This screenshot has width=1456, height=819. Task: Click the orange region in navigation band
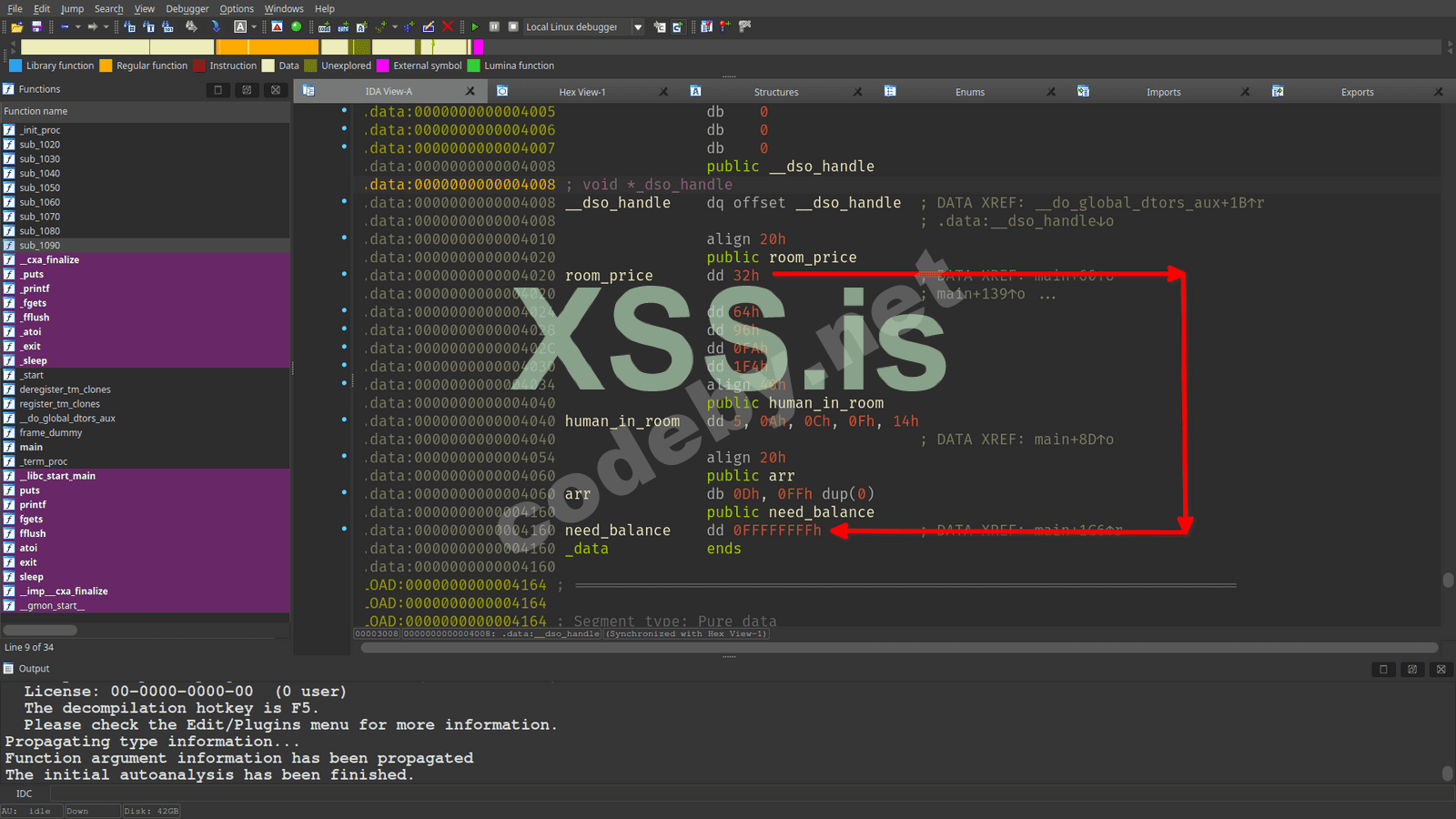tap(267, 46)
